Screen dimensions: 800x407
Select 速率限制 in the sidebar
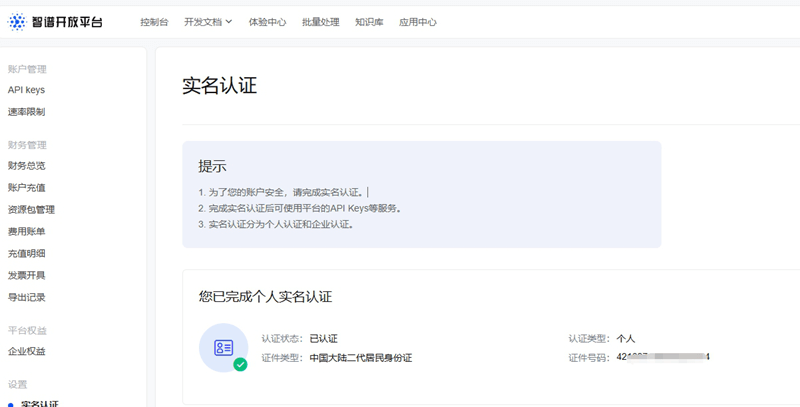[27, 112]
